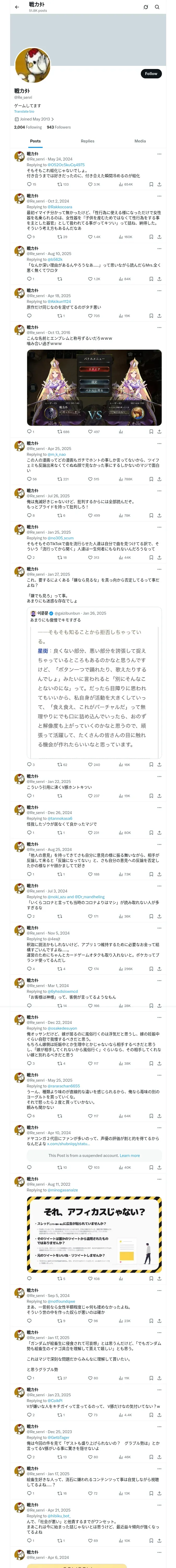Viewport: 176px width, 1568px height.
Task: Expand the Joined May 2013 details
Action: (34, 119)
